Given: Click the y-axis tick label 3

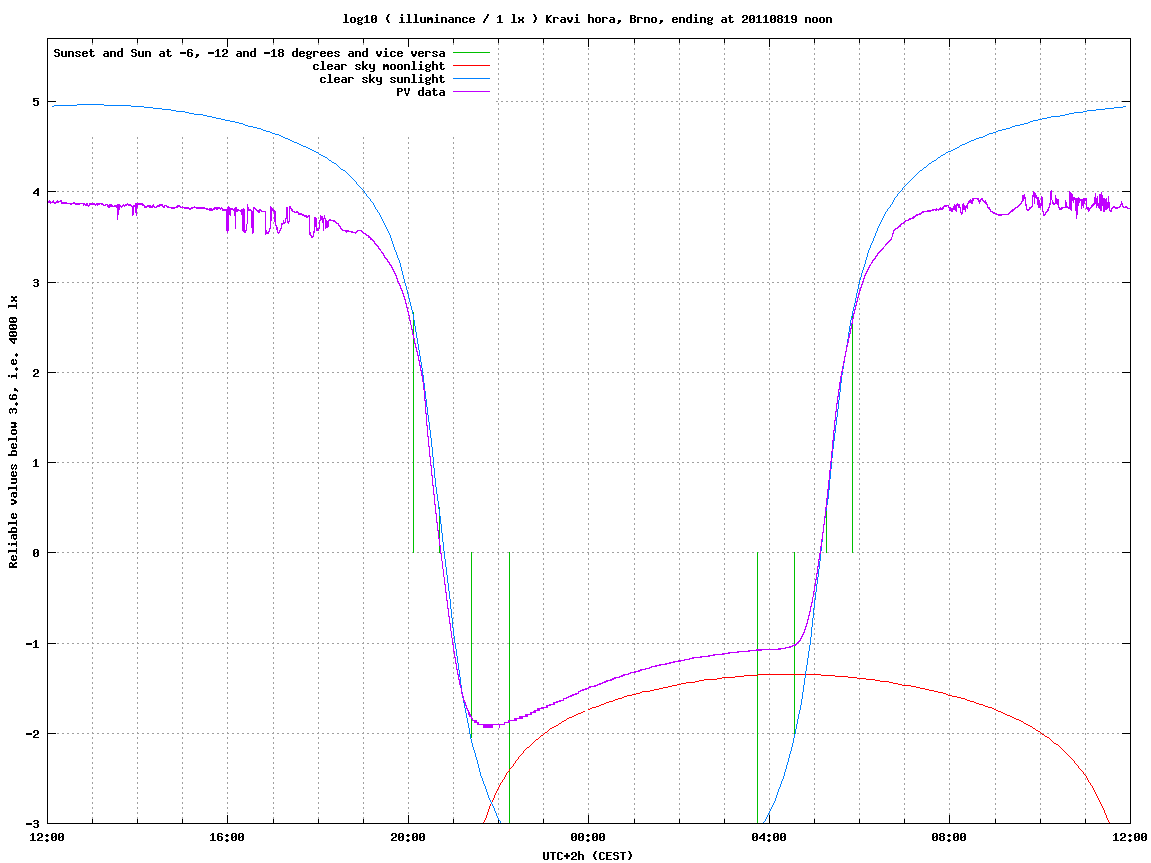Looking at the screenshot, I should (x=36, y=283).
